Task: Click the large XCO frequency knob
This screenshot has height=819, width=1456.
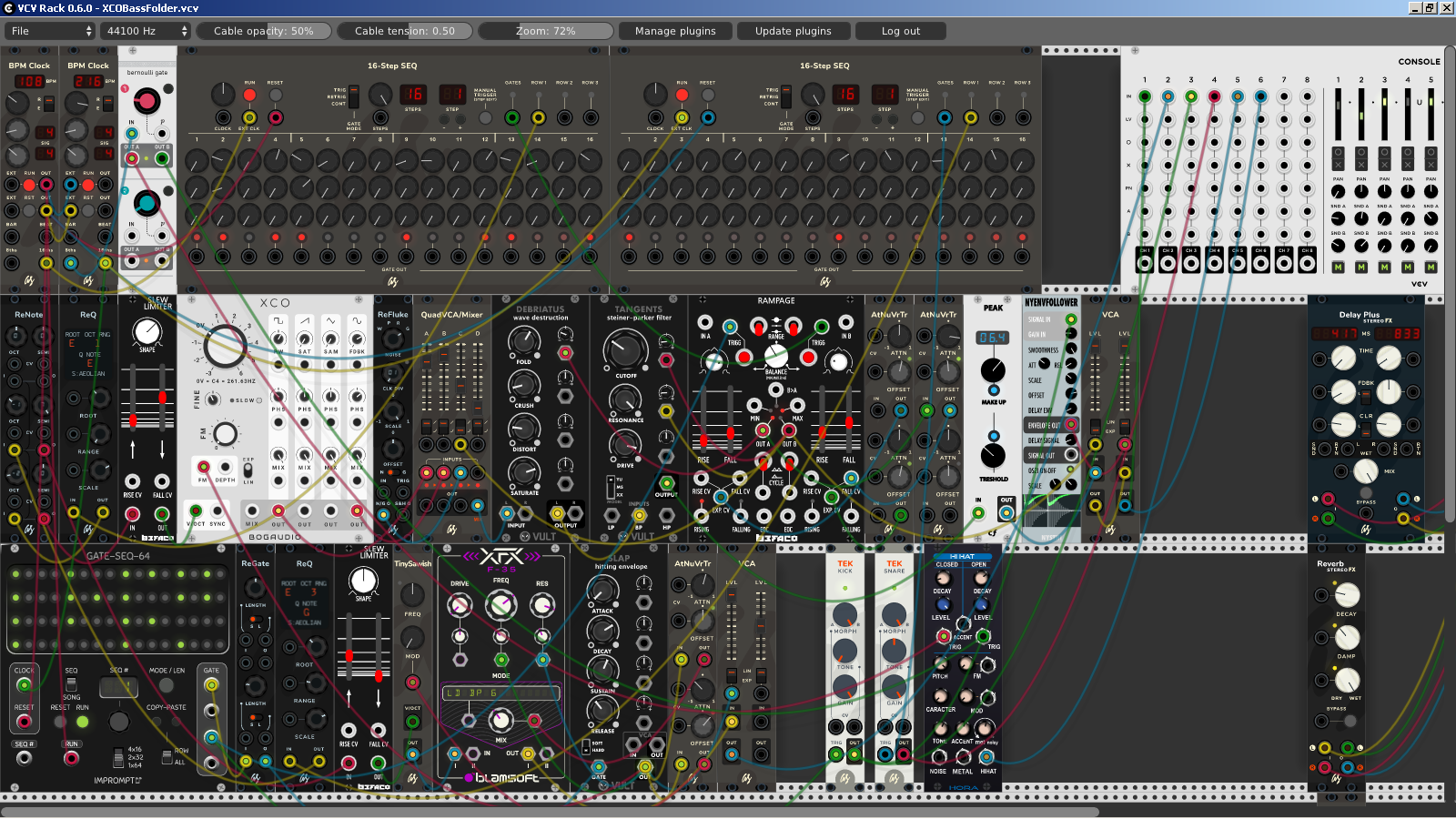Action: pyautogui.click(x=225, y=346)
